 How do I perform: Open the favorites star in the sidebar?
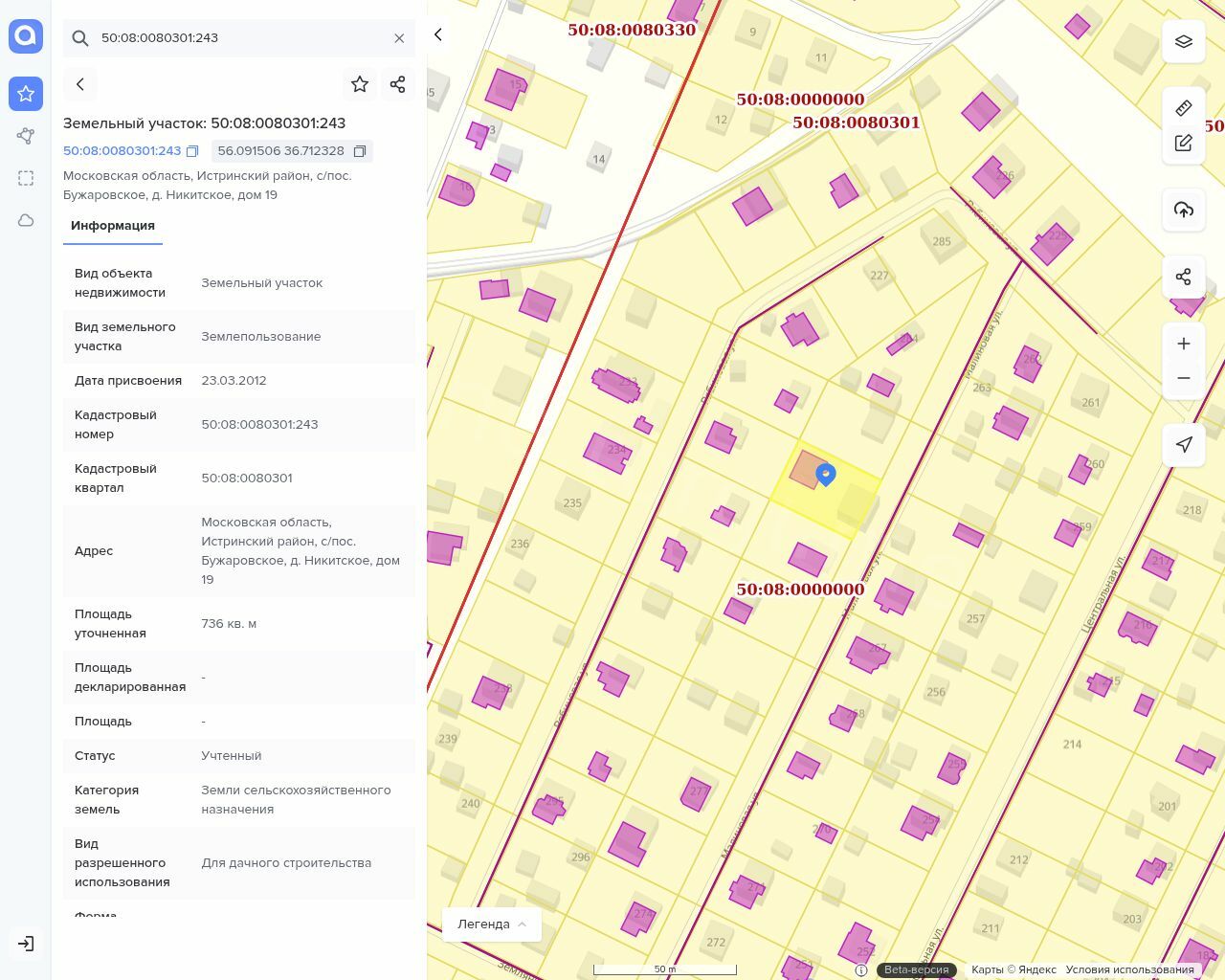pos(26,94)
